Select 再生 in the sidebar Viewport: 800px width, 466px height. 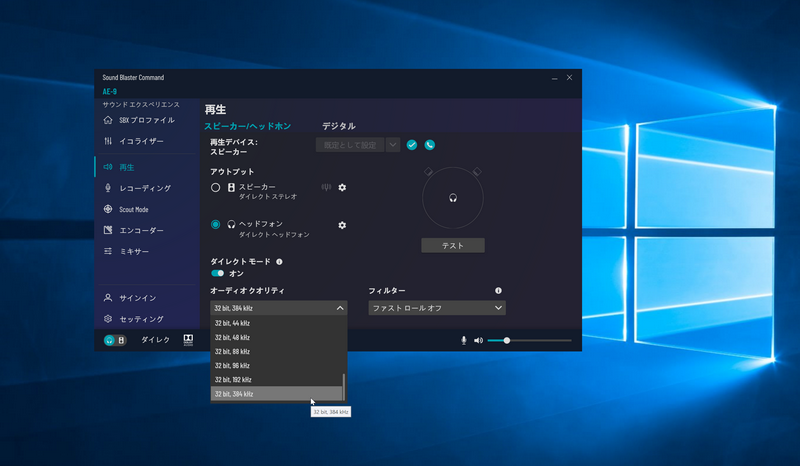click(x=119, y=167)
